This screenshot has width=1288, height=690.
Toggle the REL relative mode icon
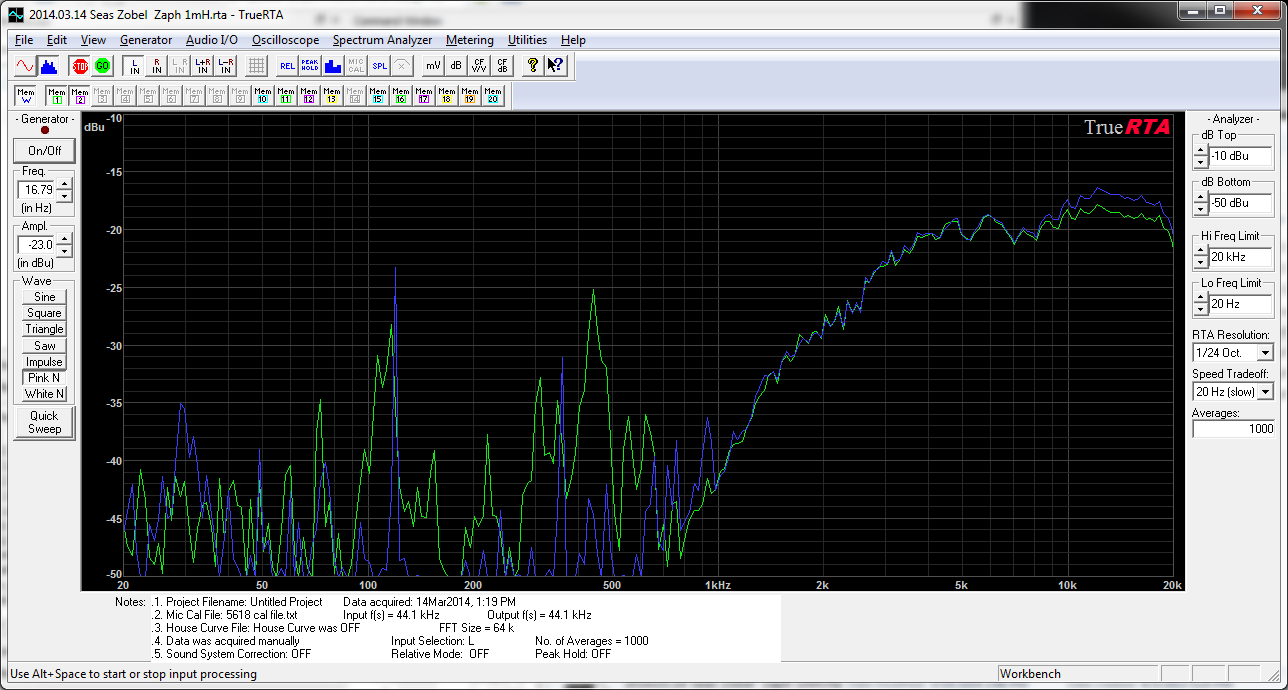287,66
